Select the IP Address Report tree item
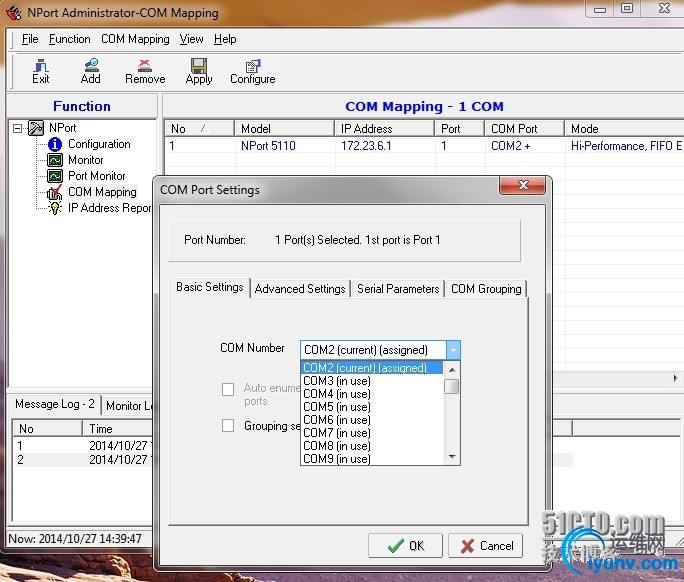 pos(108,208)
